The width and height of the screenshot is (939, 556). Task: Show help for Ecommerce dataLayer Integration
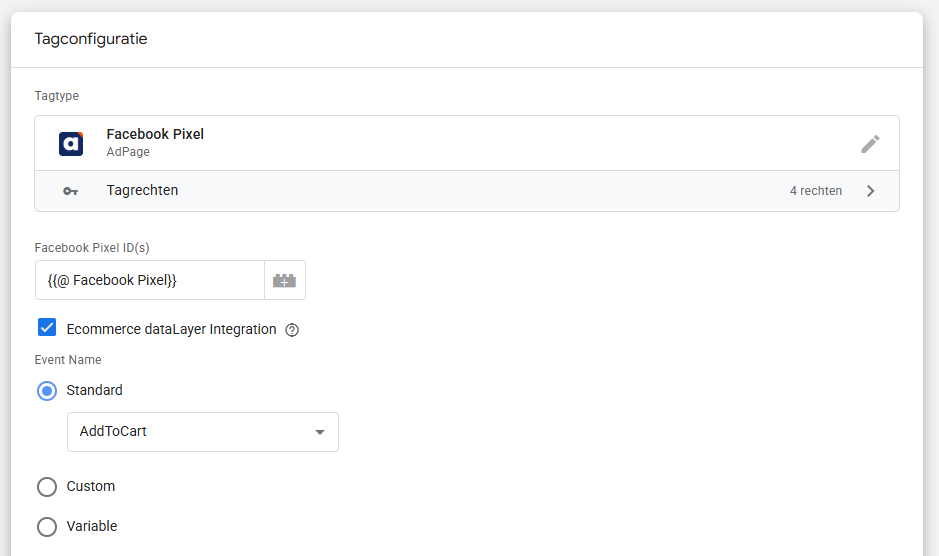click(x=293, y=330)
